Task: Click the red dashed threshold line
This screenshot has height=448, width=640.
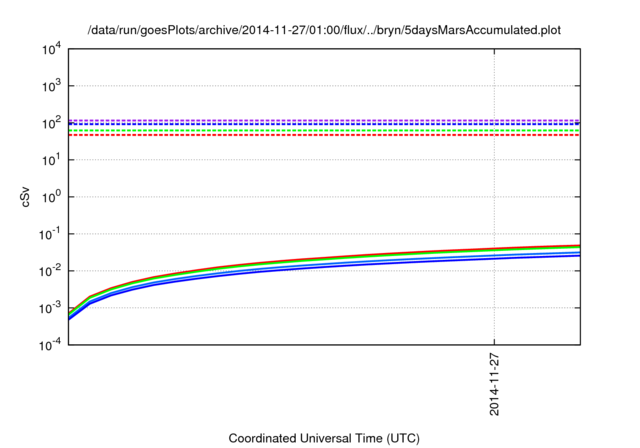Action: click(x=324, y=135)
